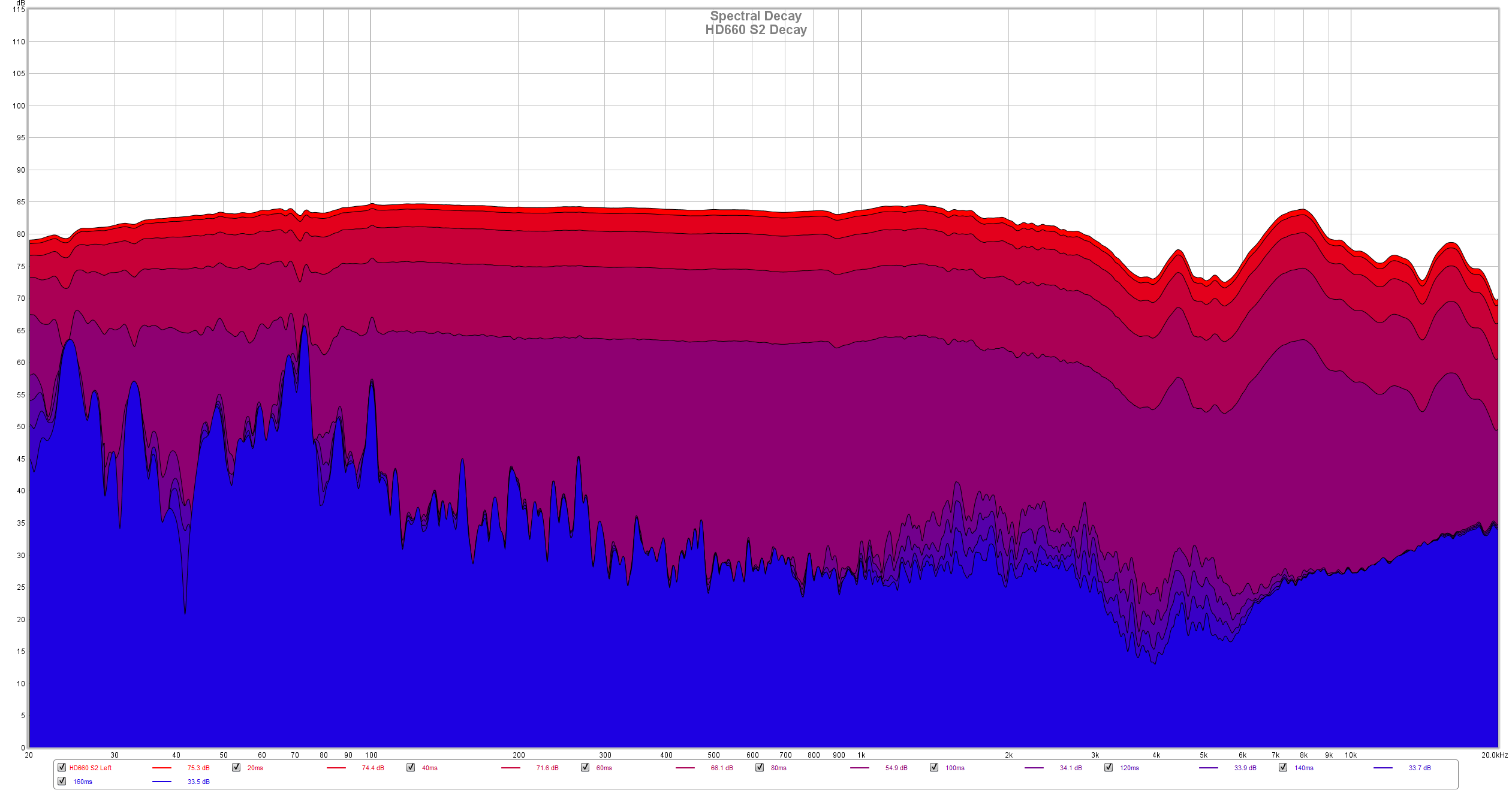Click the 20.0kHz axis limit label
This screenshot has width=1512, height=790.
(1494, 755)
